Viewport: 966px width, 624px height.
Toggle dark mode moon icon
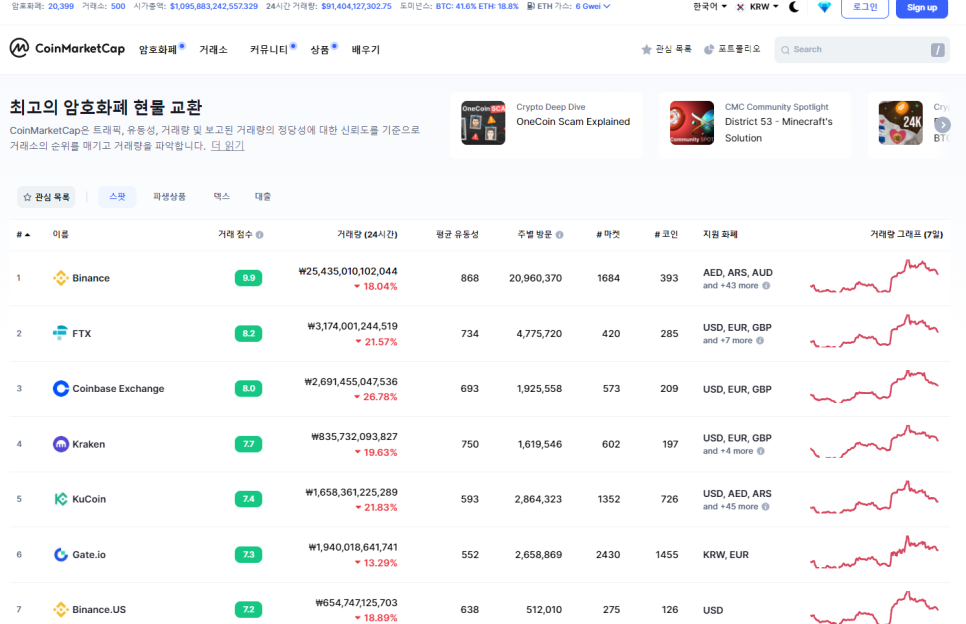[x=794, y=7]
